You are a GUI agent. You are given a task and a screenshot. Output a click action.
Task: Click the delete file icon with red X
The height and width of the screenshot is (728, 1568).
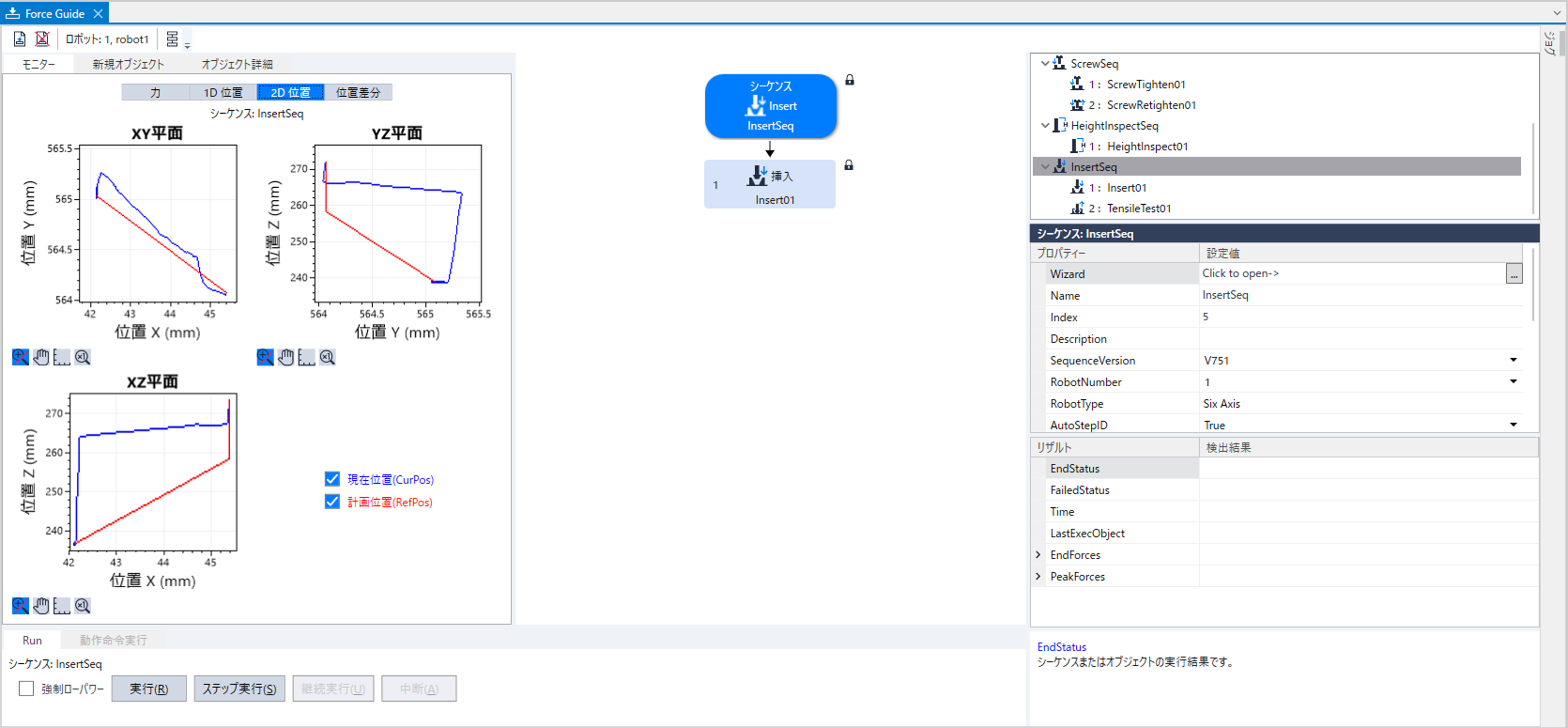pos(42,39)
